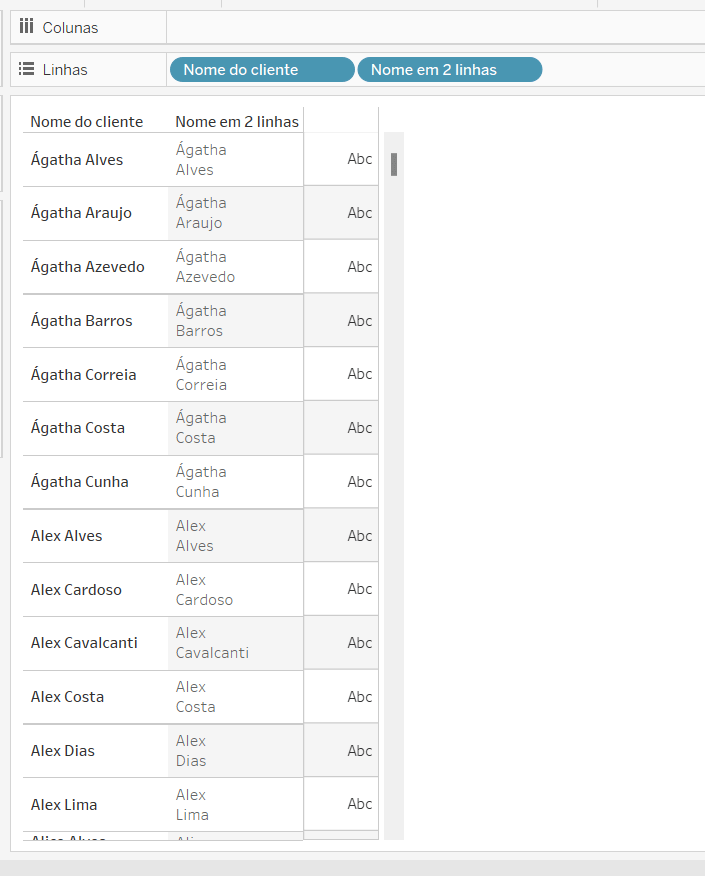Click the Abc mark for Ágatha Costa
The image size is (705, 876).
[x=359, y=428]
